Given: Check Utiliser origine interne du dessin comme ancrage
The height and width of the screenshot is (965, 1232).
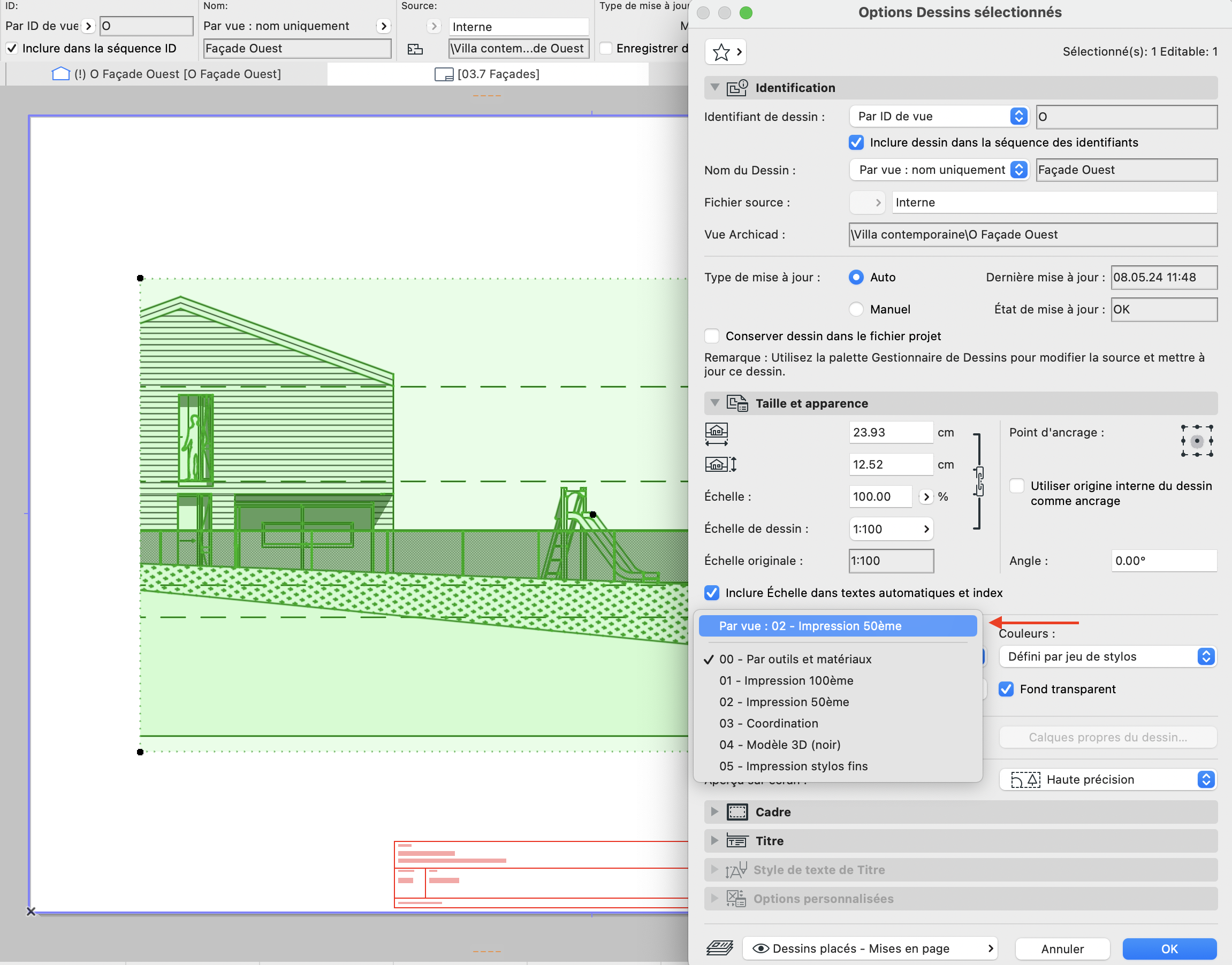Looking at the screenshot, I should 1017,486.
